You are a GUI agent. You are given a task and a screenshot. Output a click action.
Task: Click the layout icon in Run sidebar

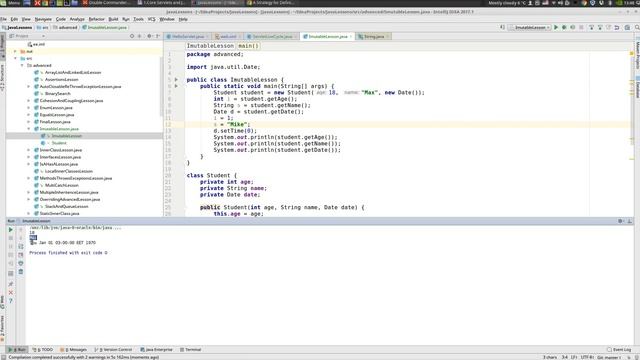11,273
